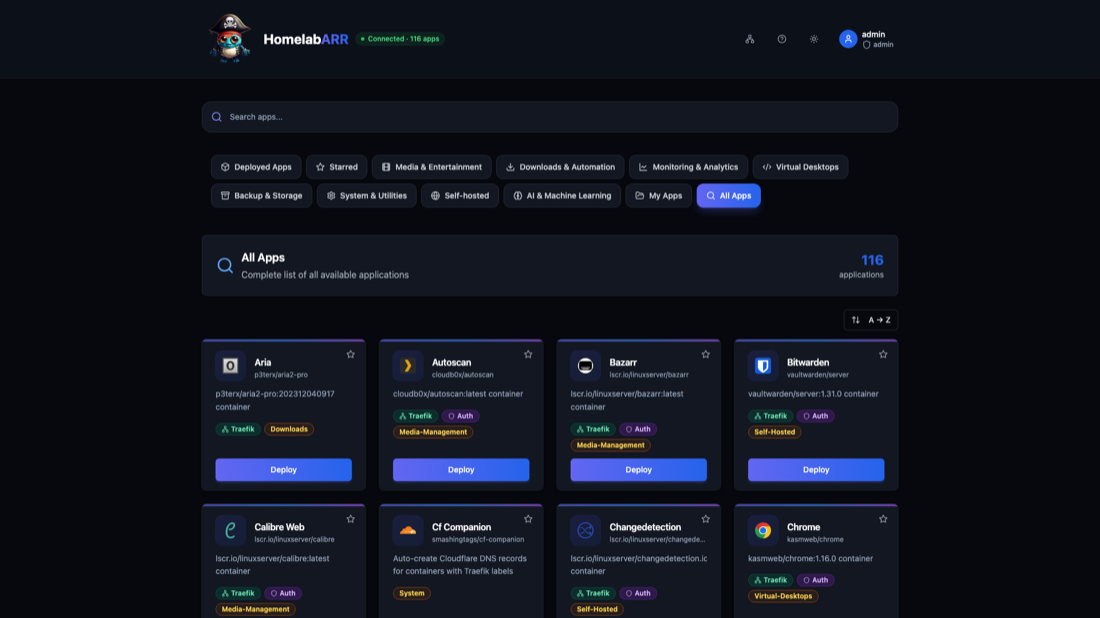
Task: Select the Deployed Apps category
Action: click(x=256, y=167)
